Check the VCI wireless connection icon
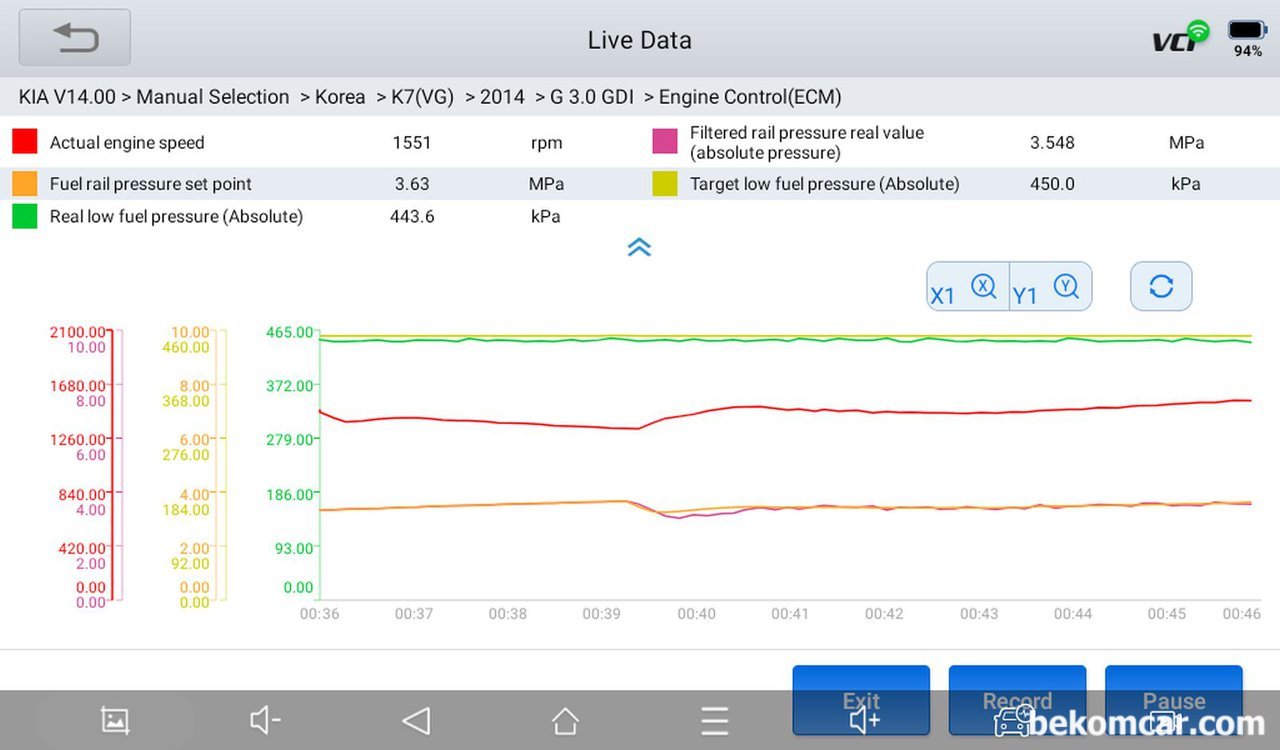Viewport: 1280px width, 750px height. [x=1180, y=37]
